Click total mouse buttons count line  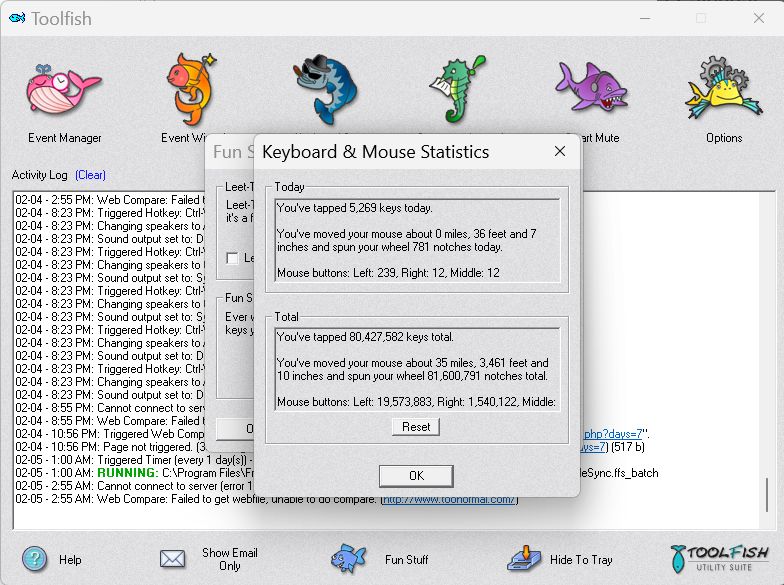point(416,402)
